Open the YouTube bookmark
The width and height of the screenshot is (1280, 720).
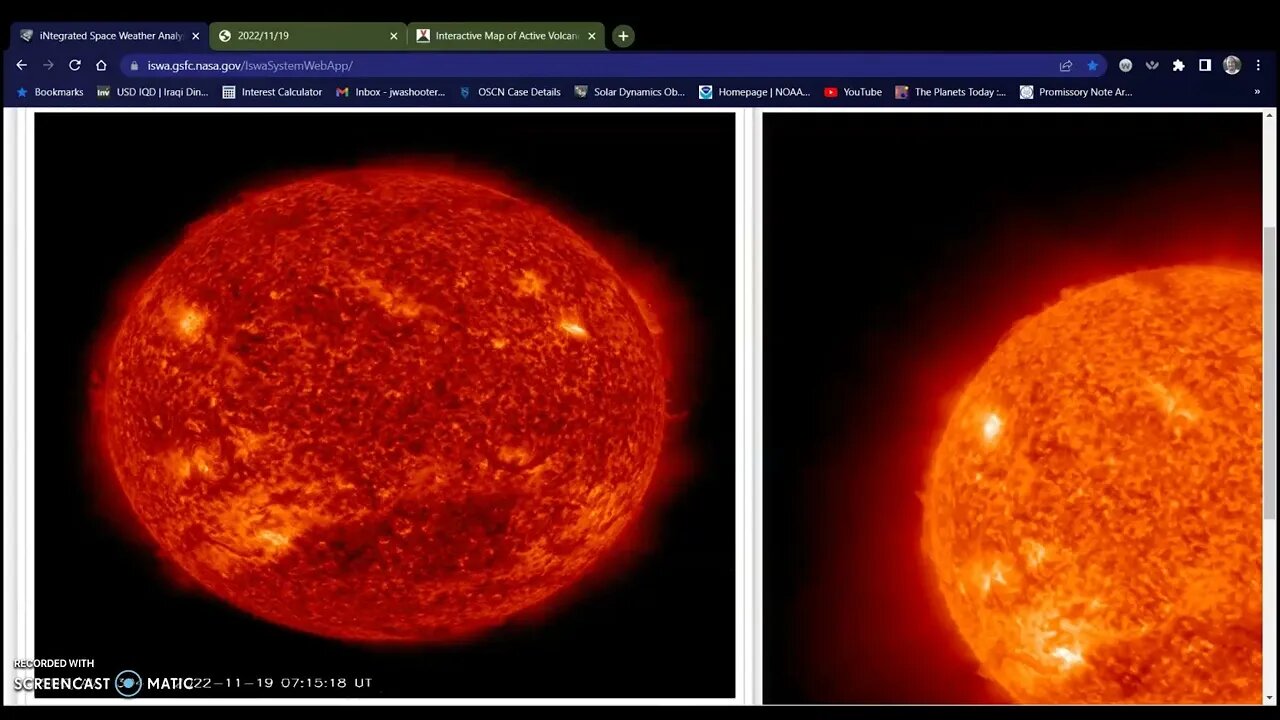pos(853,92)
